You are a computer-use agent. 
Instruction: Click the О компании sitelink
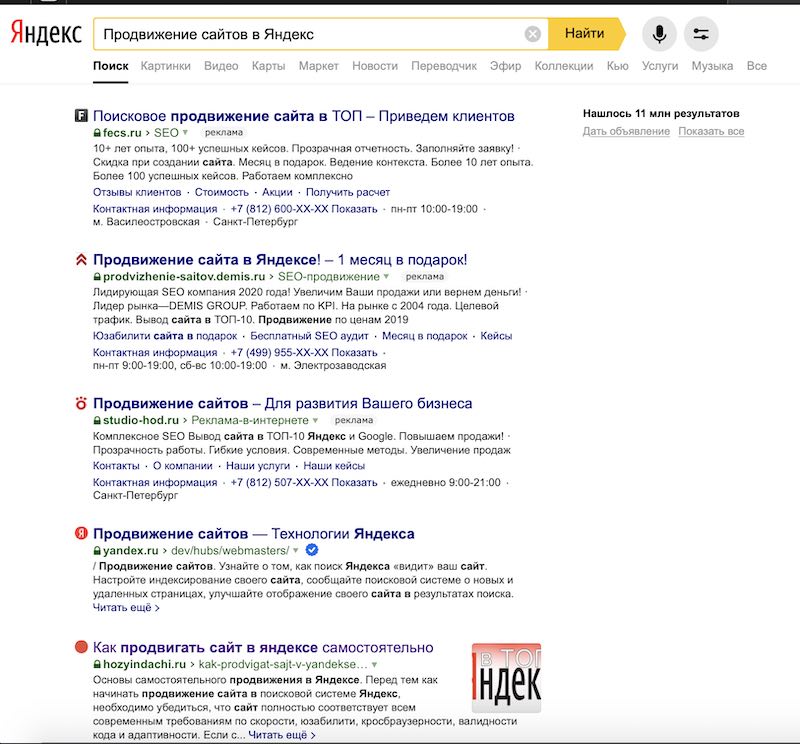click(x=183, y=465)
